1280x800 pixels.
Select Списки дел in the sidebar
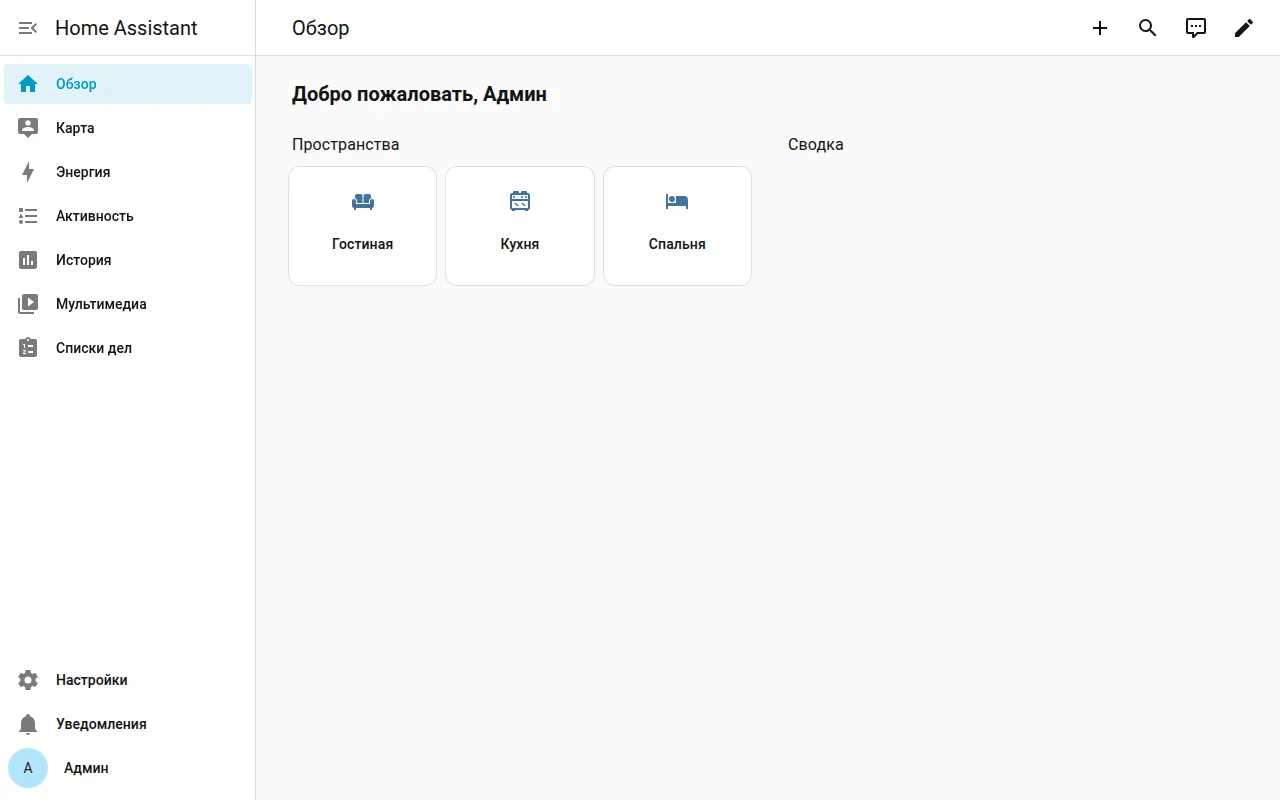click(128, 348)
